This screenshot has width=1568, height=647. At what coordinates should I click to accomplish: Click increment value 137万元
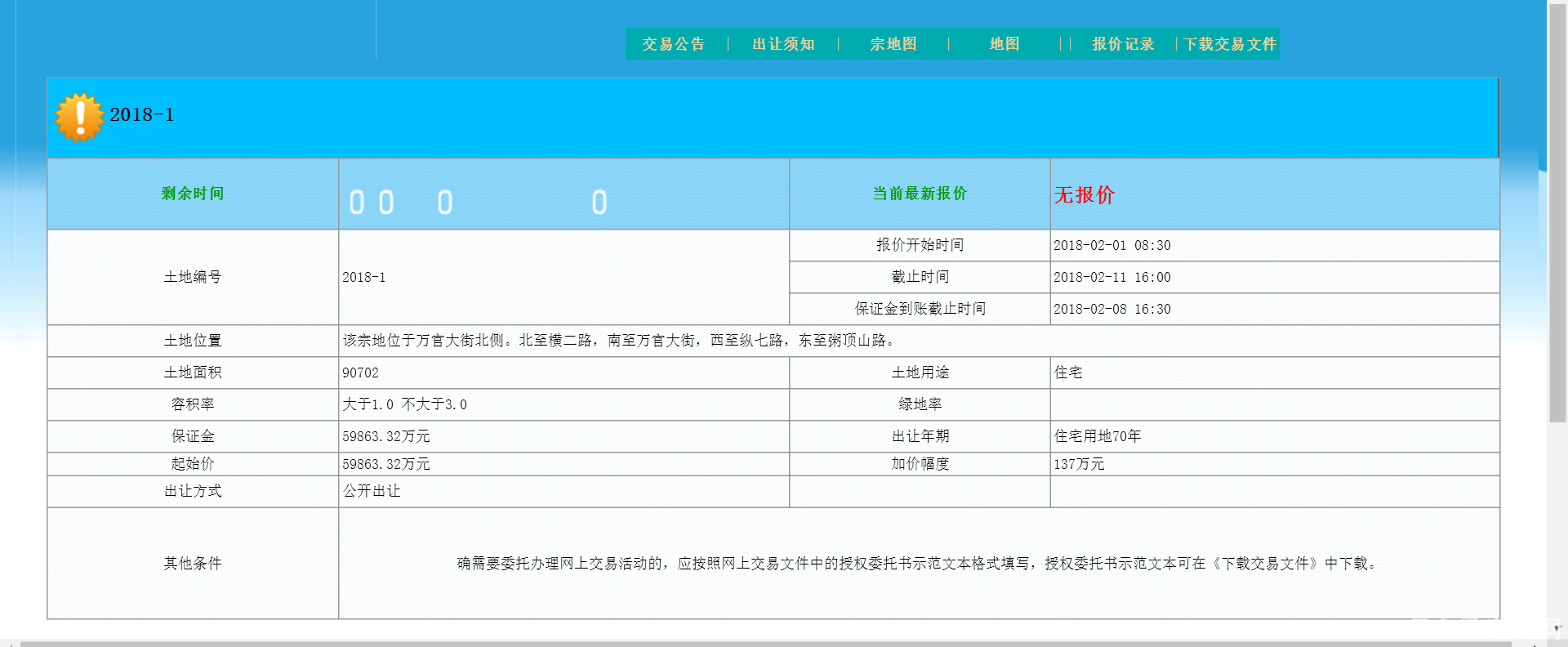pyautogui.click(x=1078, y=464)
